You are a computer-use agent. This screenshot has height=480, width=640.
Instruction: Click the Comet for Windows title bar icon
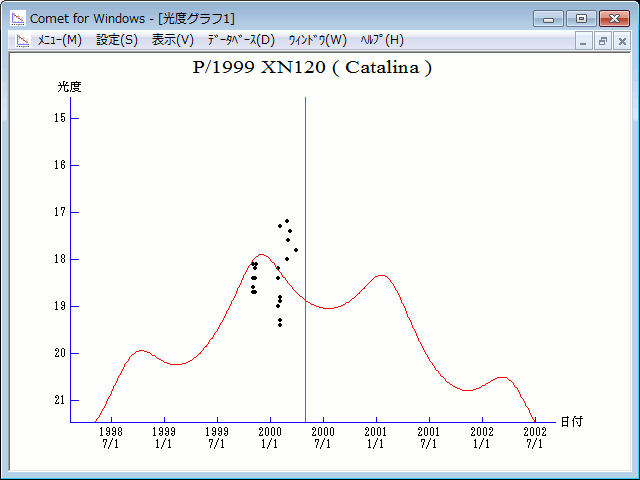click(17, 18)
